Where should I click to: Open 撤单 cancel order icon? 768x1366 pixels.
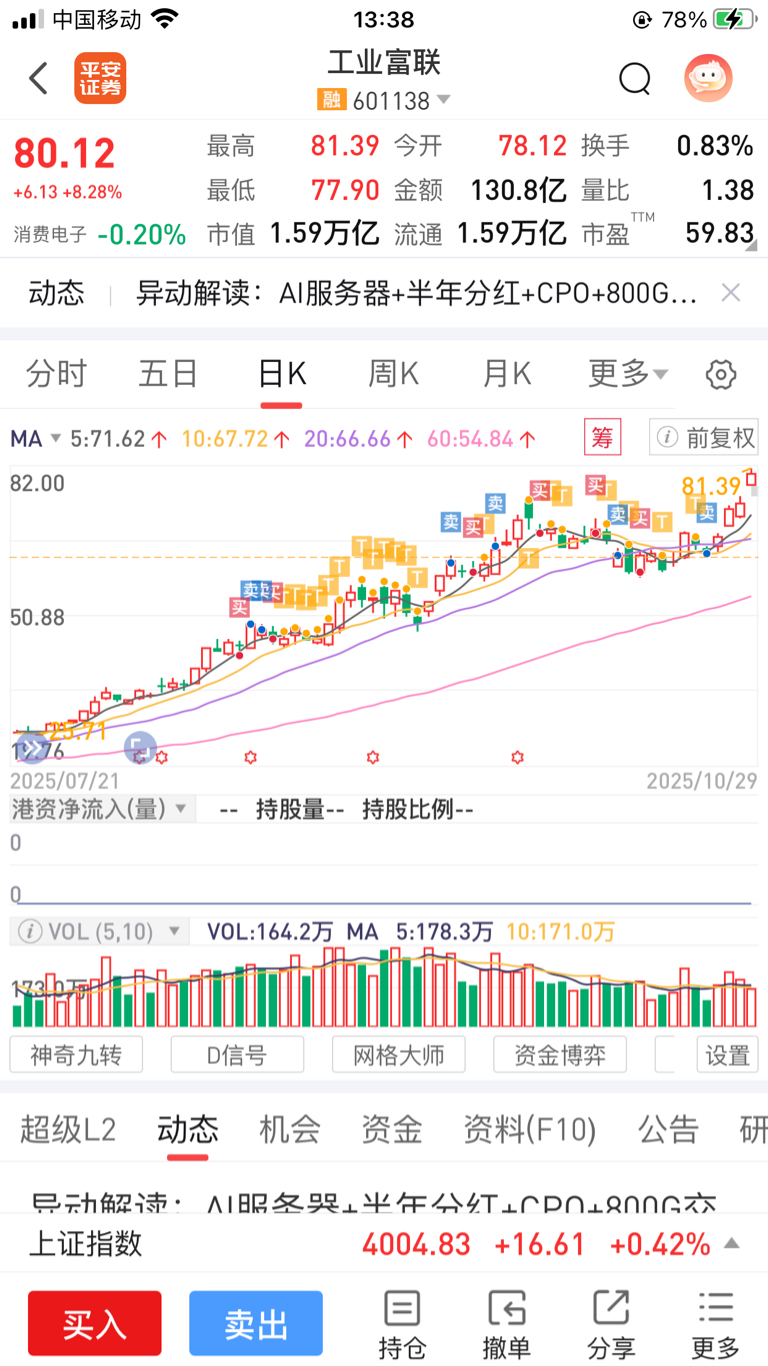click(x=507, y=1324)
